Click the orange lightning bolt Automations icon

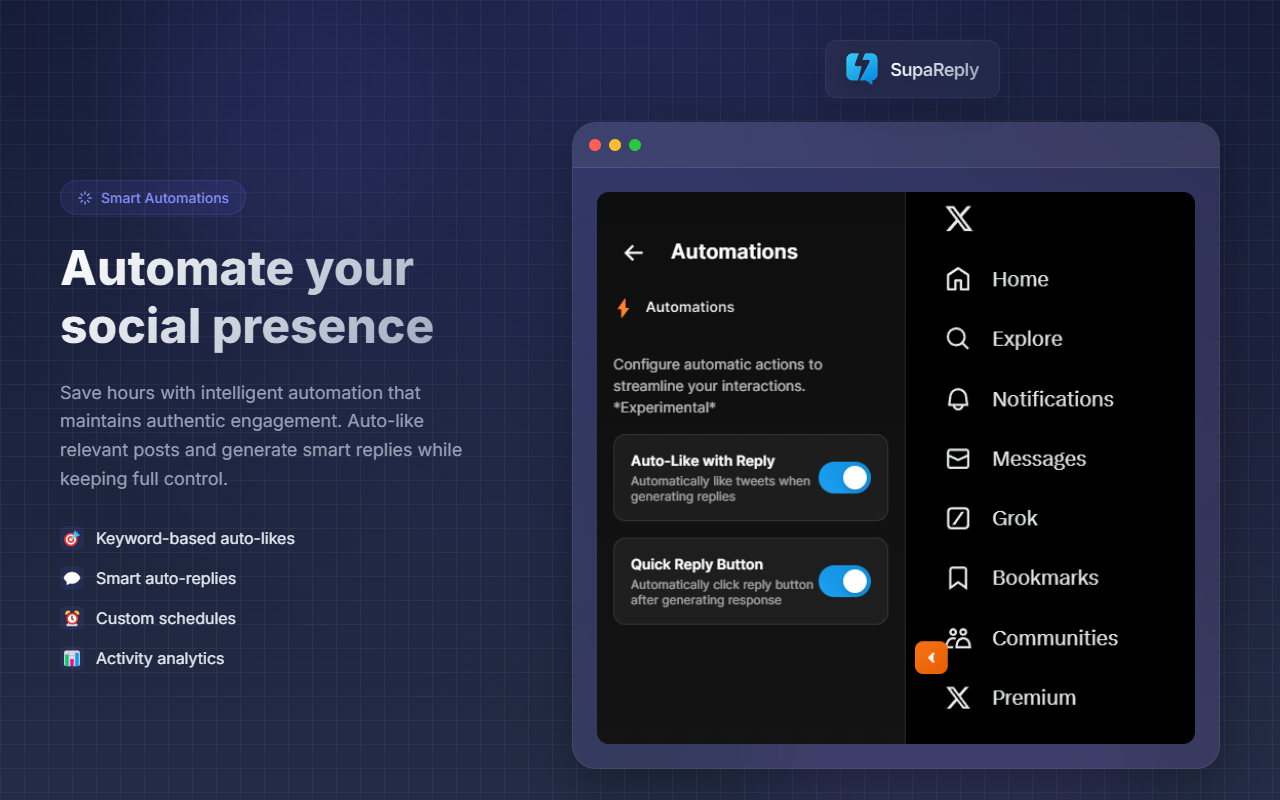click(x=623, y=308)
